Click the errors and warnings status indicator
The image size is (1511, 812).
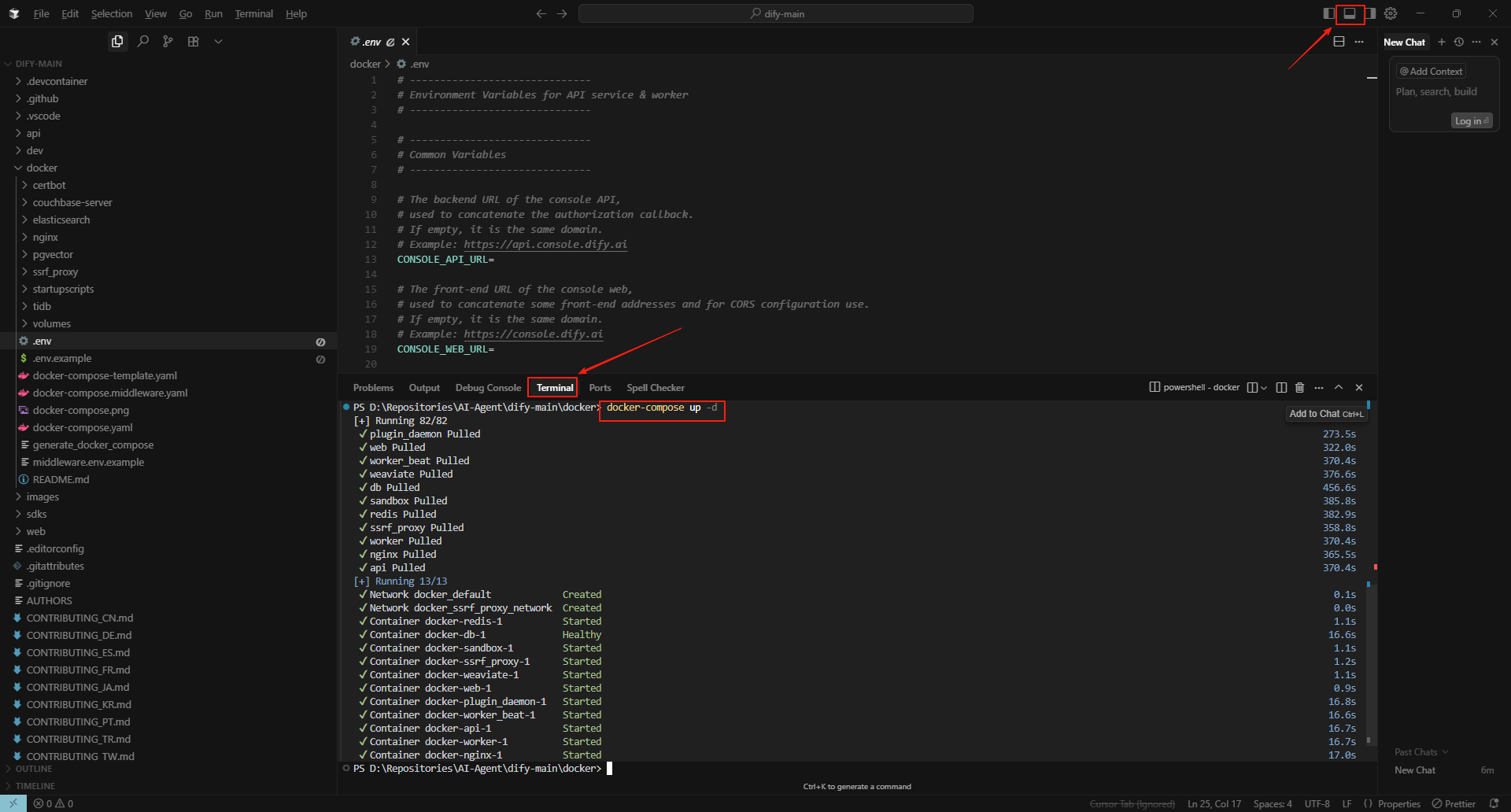tap(54, 803)
